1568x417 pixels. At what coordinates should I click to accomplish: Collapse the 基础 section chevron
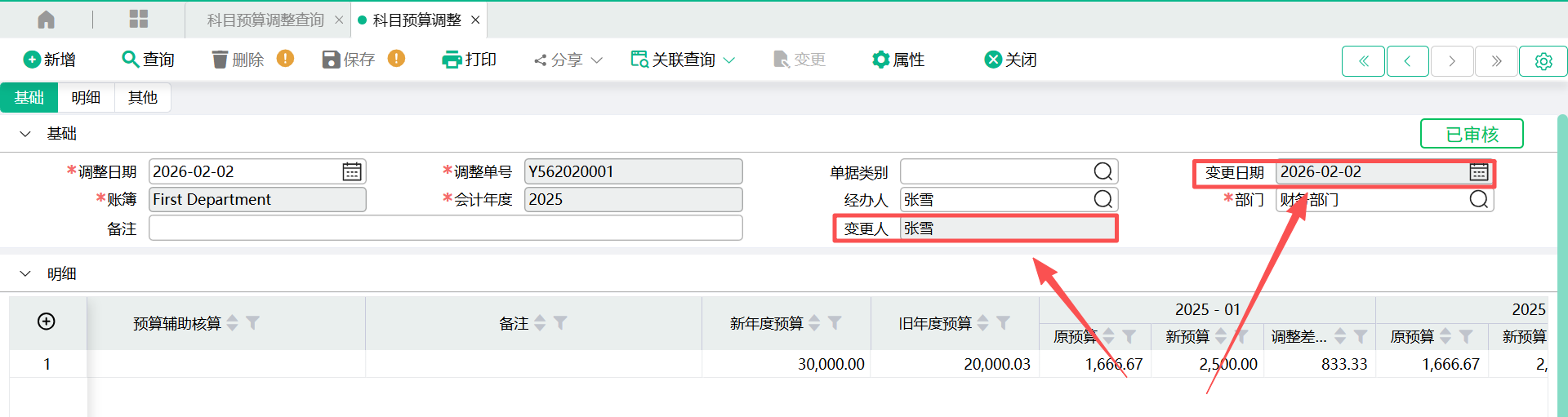25,134
